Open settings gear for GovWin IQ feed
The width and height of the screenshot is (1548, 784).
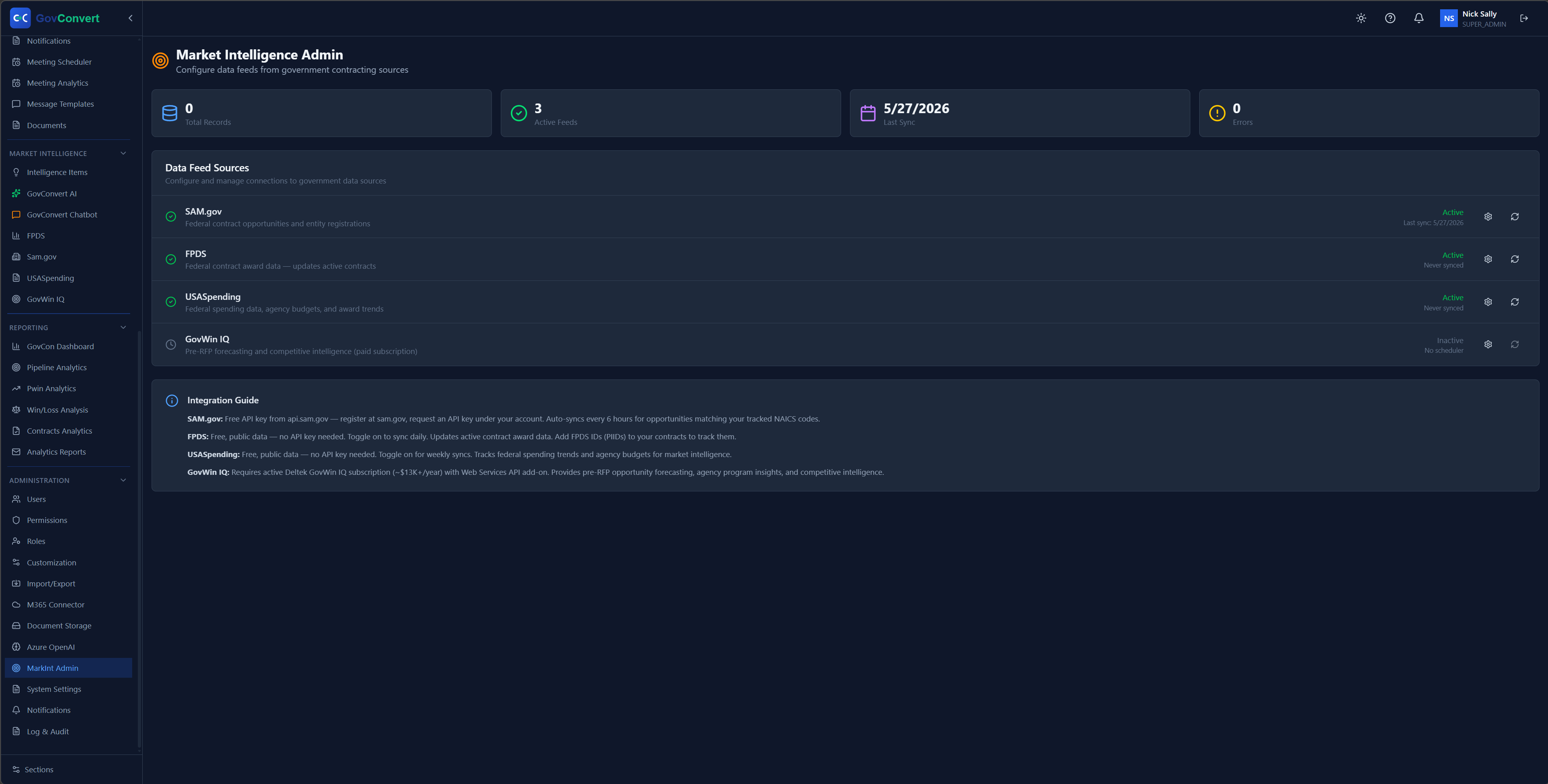coord(1488,345)
